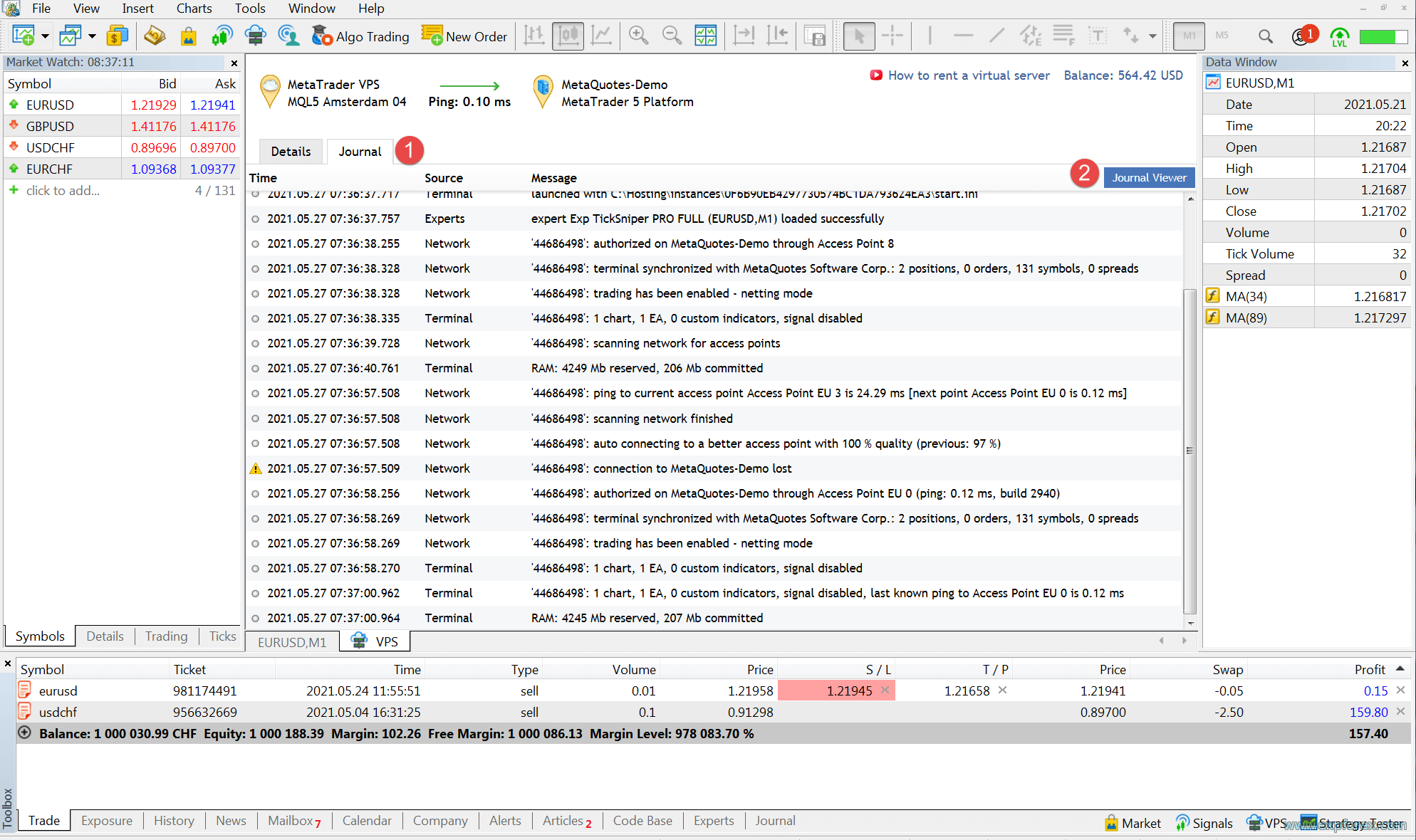The height and width of the screenshot is (840, 1416).
Task: Open the MQL5 account notifications icon
Action: (1303, 36)
